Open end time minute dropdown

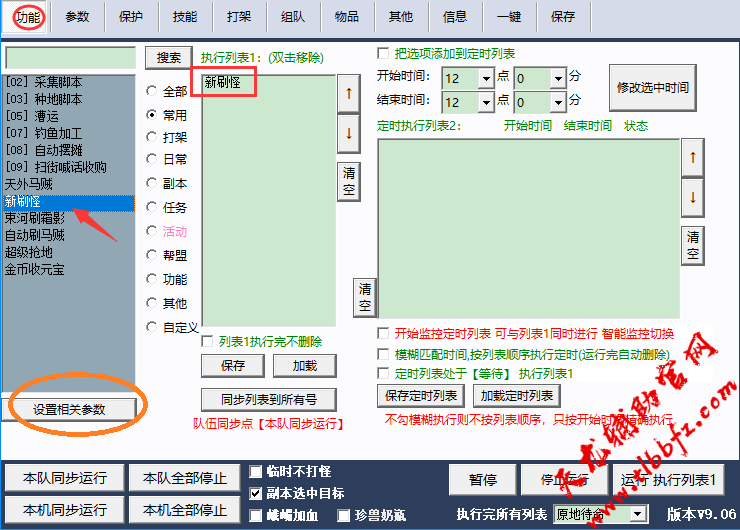(558, 102)
